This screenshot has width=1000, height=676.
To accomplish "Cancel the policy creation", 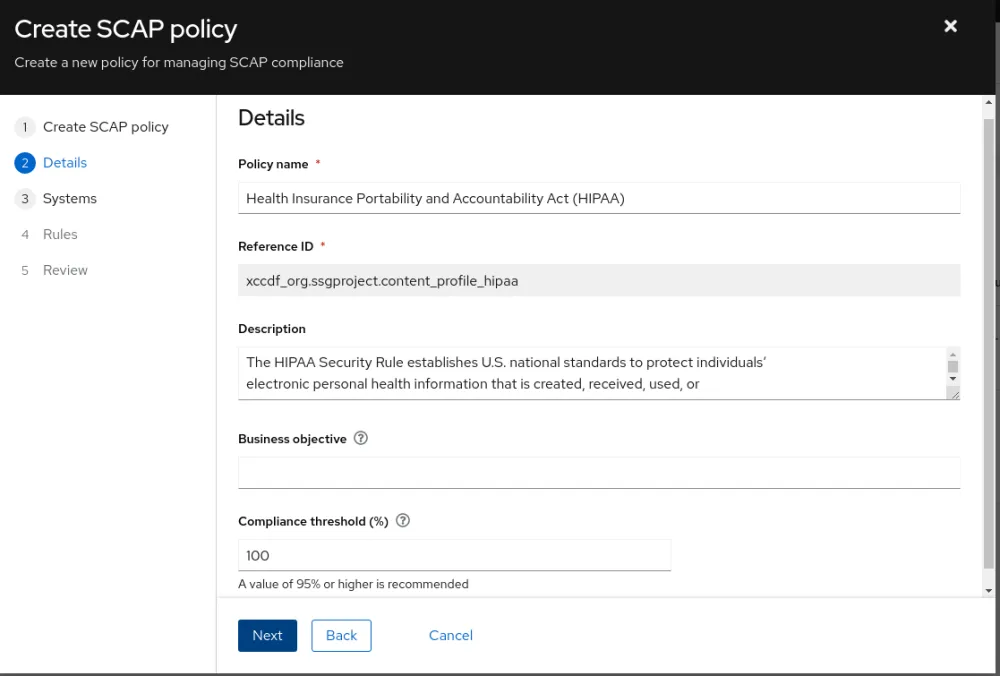I will 450,636.
